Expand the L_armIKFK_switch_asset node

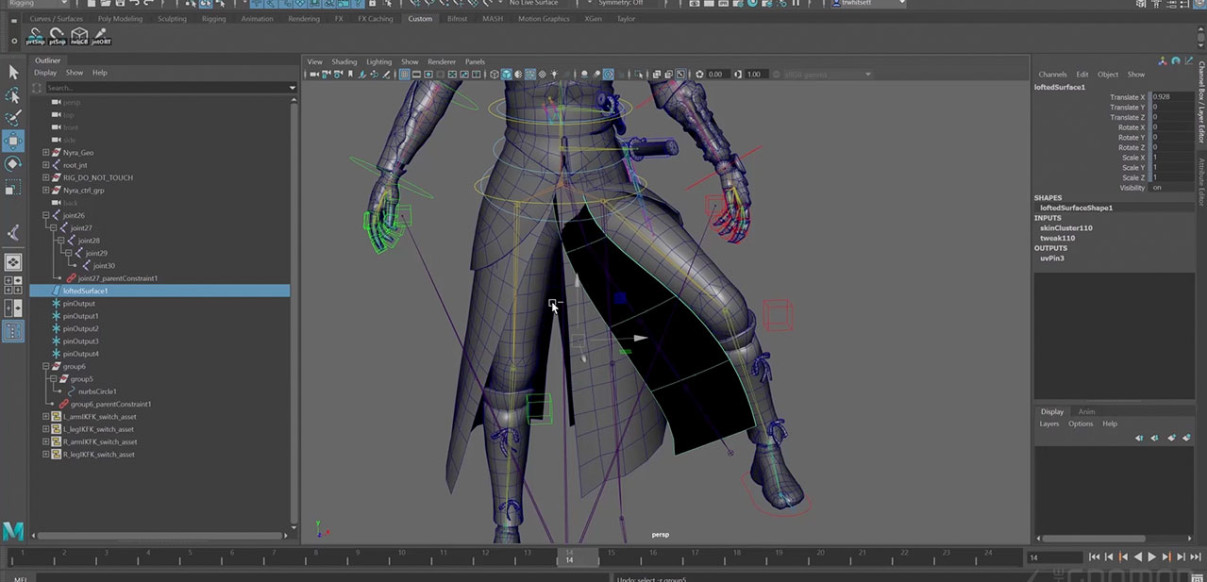(46, 417)
